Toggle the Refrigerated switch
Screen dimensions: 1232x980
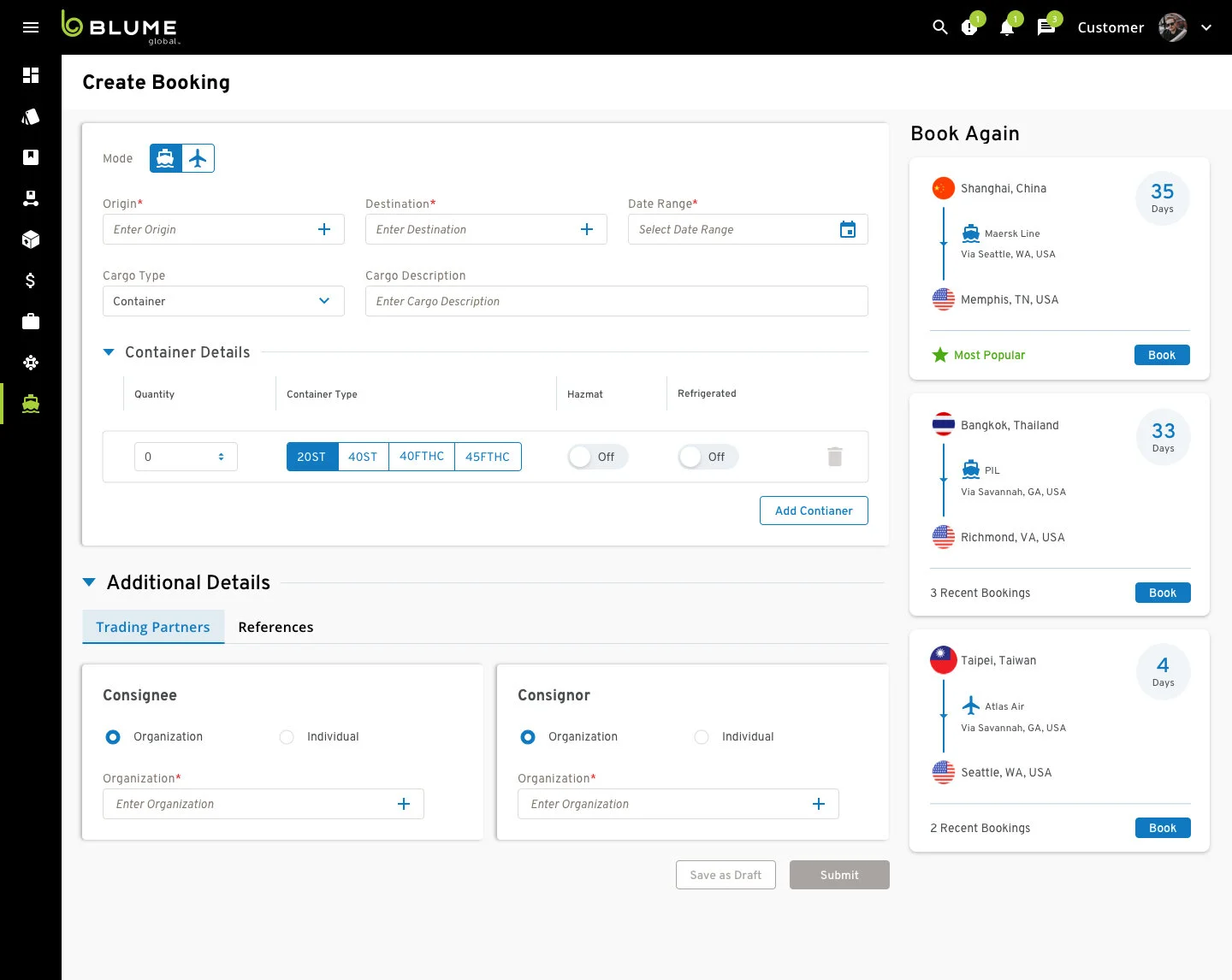(x=708, y=457)
